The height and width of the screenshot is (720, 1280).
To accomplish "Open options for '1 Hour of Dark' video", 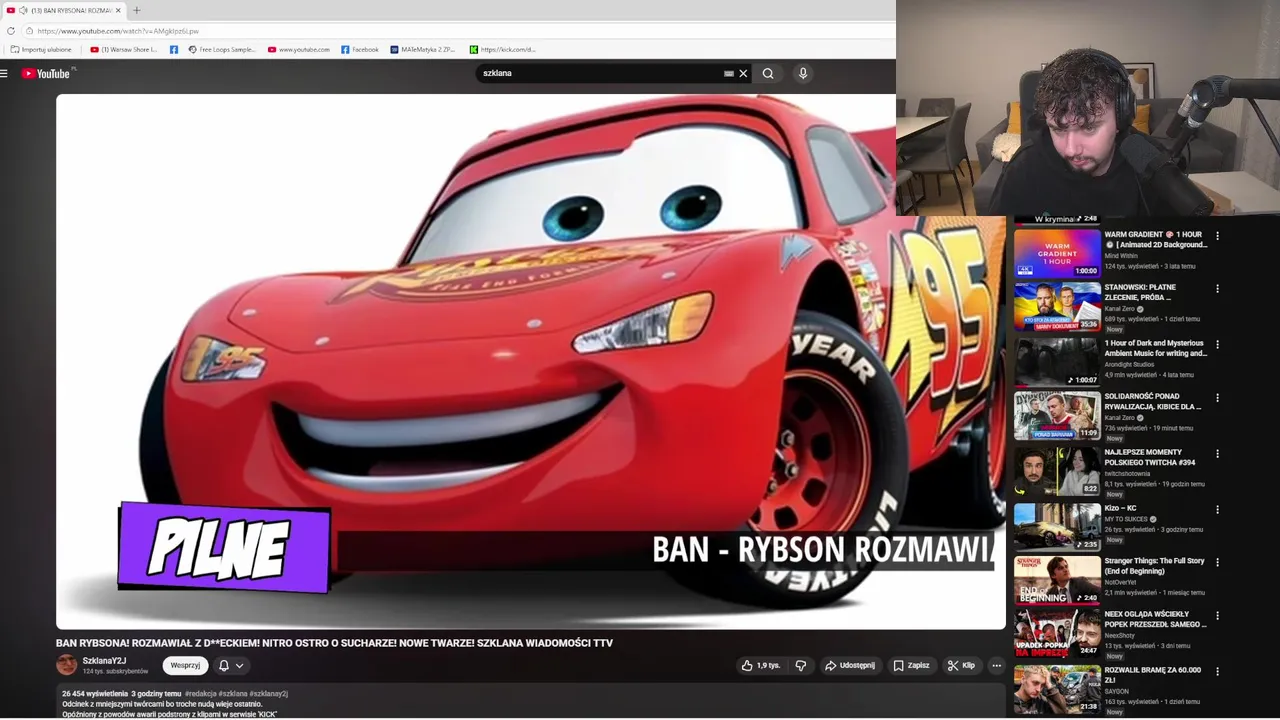I will (1217, 345).
